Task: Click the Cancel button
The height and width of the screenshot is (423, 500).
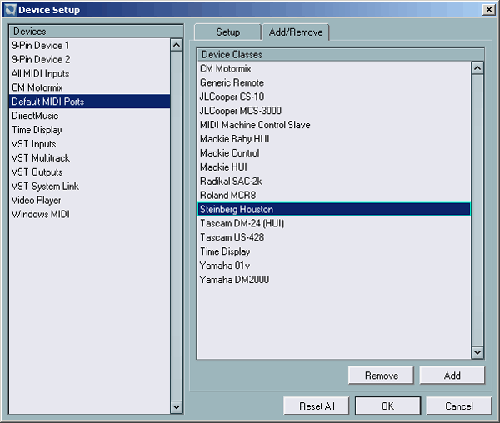Action: 459,406
